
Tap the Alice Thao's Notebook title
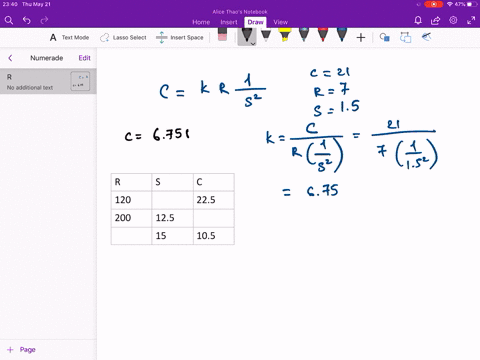(240, 12)
